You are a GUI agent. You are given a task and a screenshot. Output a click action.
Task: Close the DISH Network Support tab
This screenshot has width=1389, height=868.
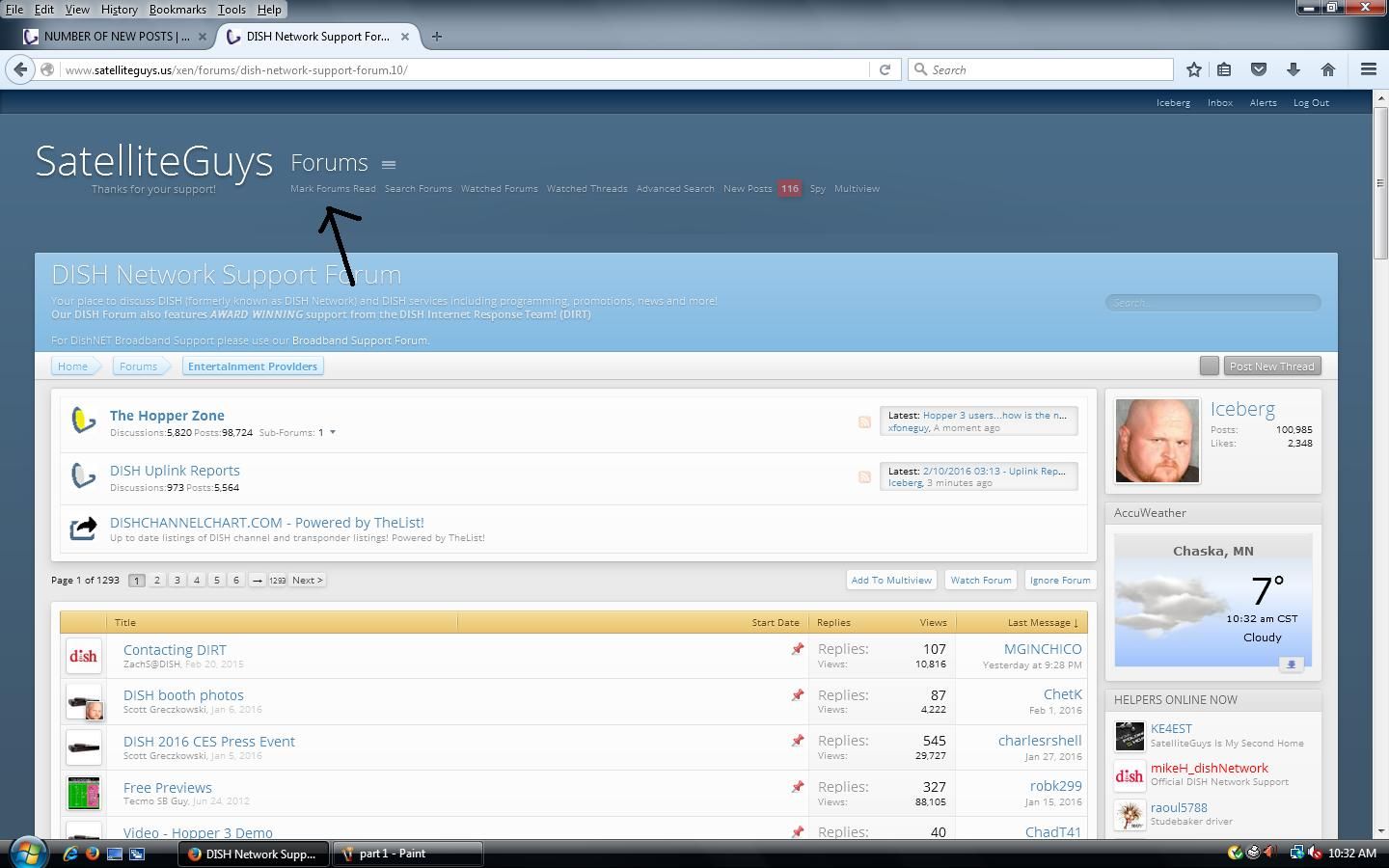405,37
